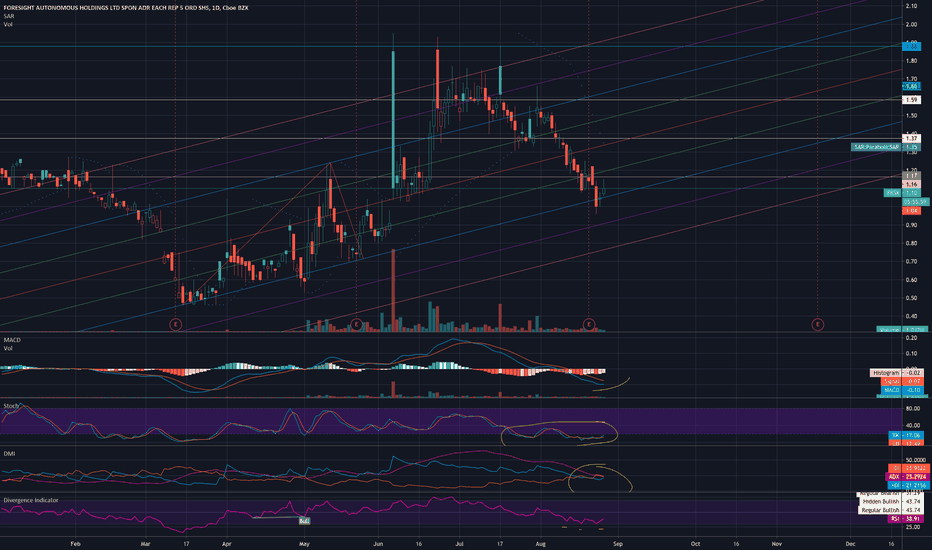
Task: Click the ADX value label
Action: [906, 477]
